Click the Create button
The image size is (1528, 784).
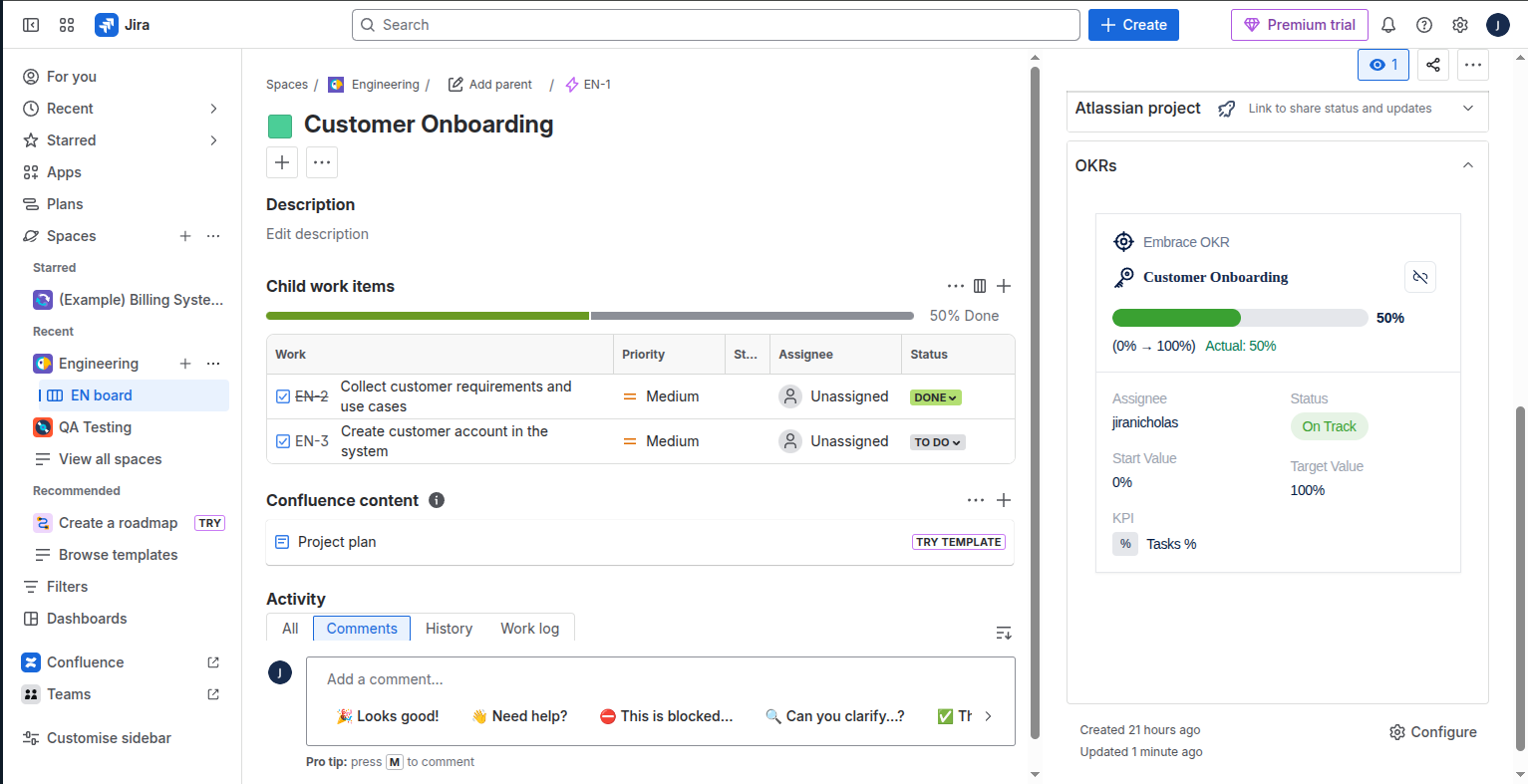click(1133, 25)
